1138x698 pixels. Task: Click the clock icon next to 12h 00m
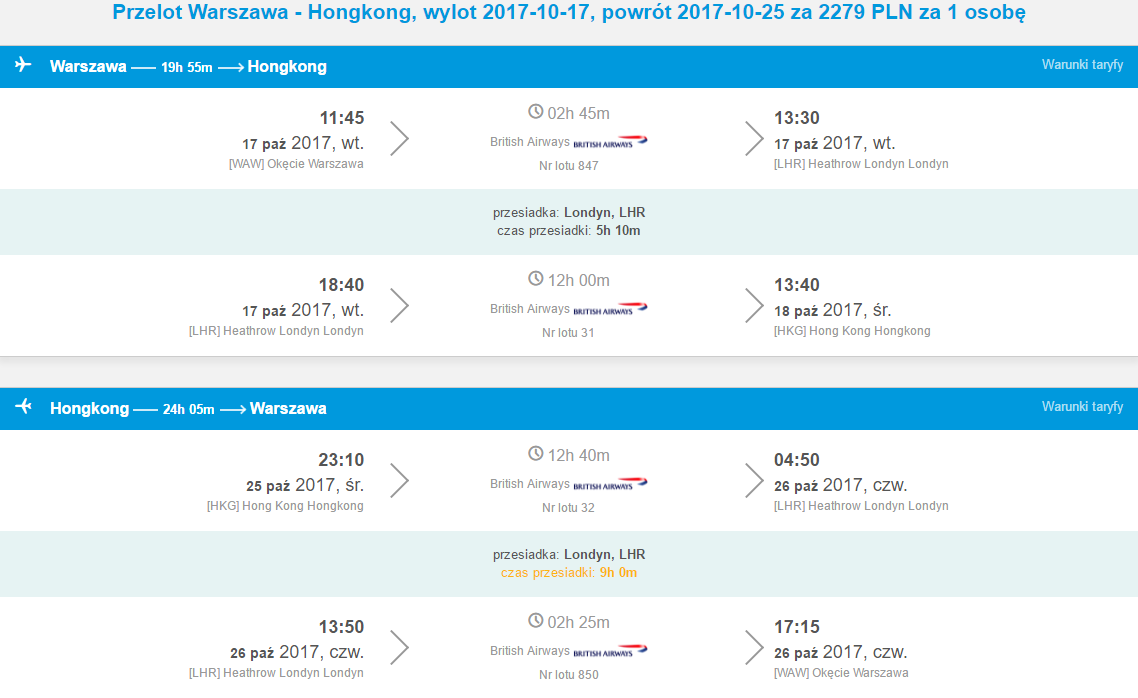tap(536, 279)
